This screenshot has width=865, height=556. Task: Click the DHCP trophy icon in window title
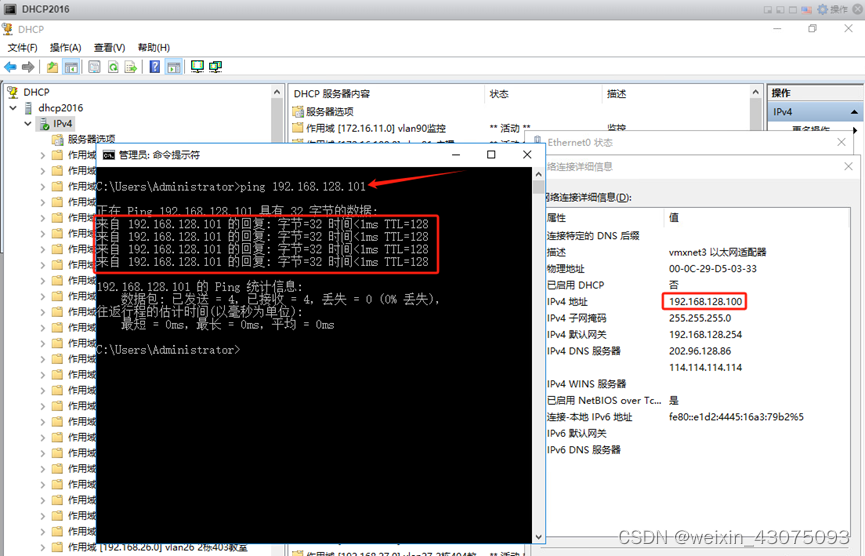click(x=8, y=29)
